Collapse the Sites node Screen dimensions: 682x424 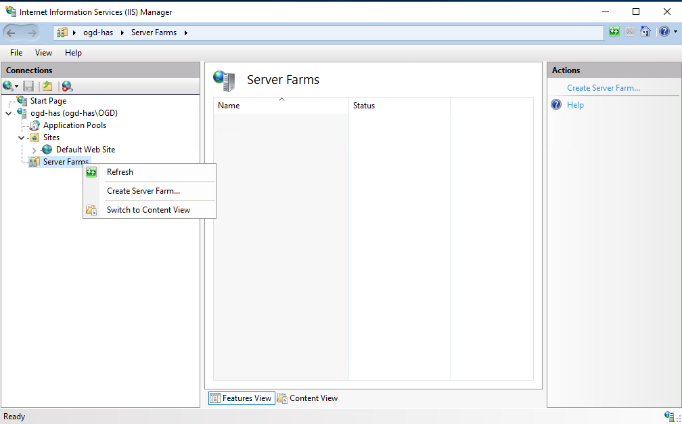tap(21, 138)
